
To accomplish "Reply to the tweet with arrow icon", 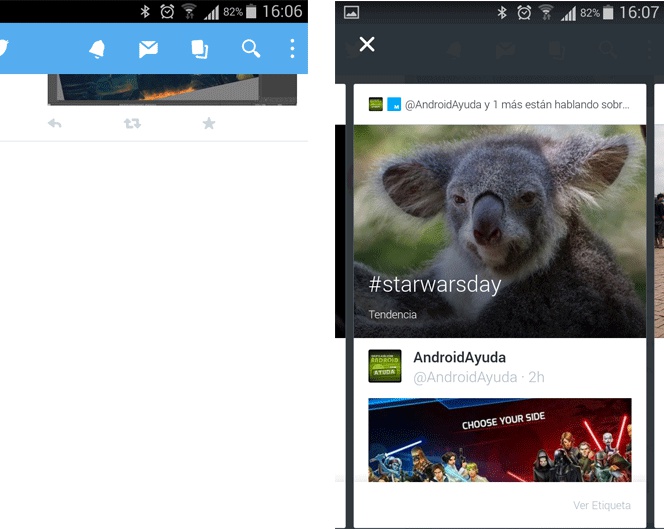I will (x=55, y=123).
